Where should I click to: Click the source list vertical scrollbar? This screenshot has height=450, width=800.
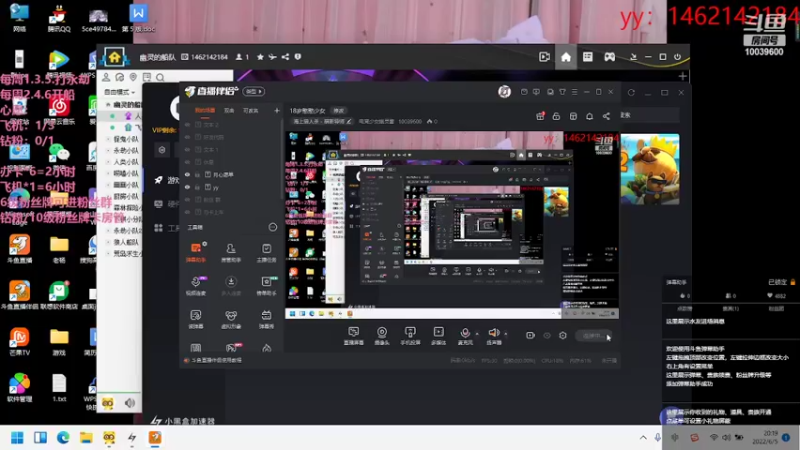[x=282, y=161]
